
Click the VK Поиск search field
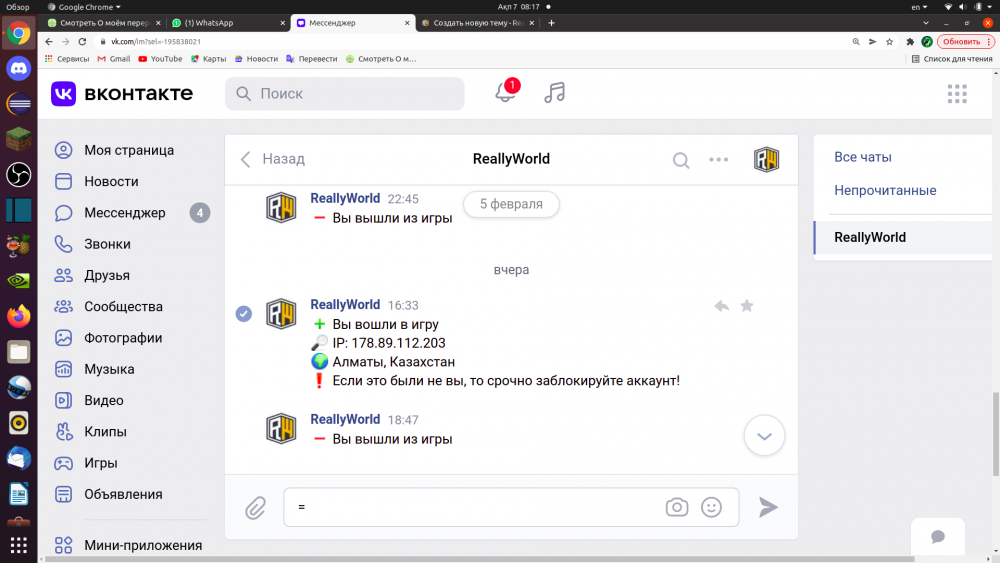pyautogui.click(x=344, y=94)
